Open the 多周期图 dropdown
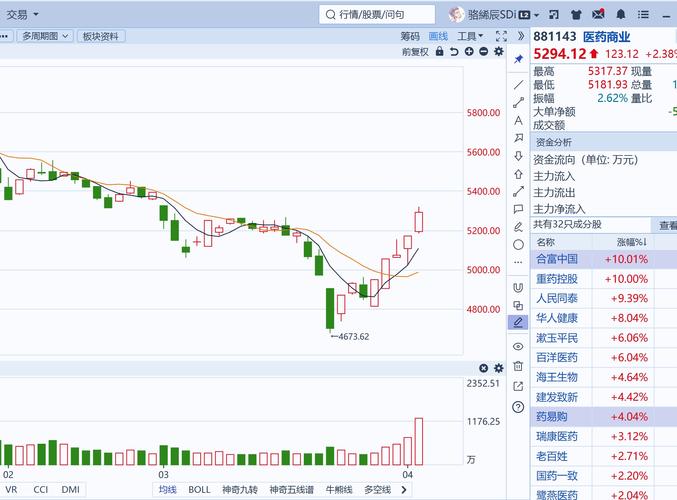Screen dimensions: 677x500 (45, 36)
